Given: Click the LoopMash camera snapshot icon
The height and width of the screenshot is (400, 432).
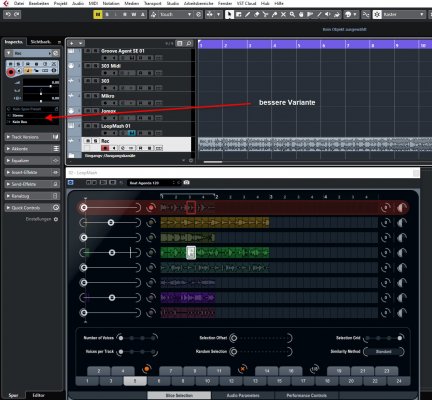Looking at the screenshot, I should [187, 183].
